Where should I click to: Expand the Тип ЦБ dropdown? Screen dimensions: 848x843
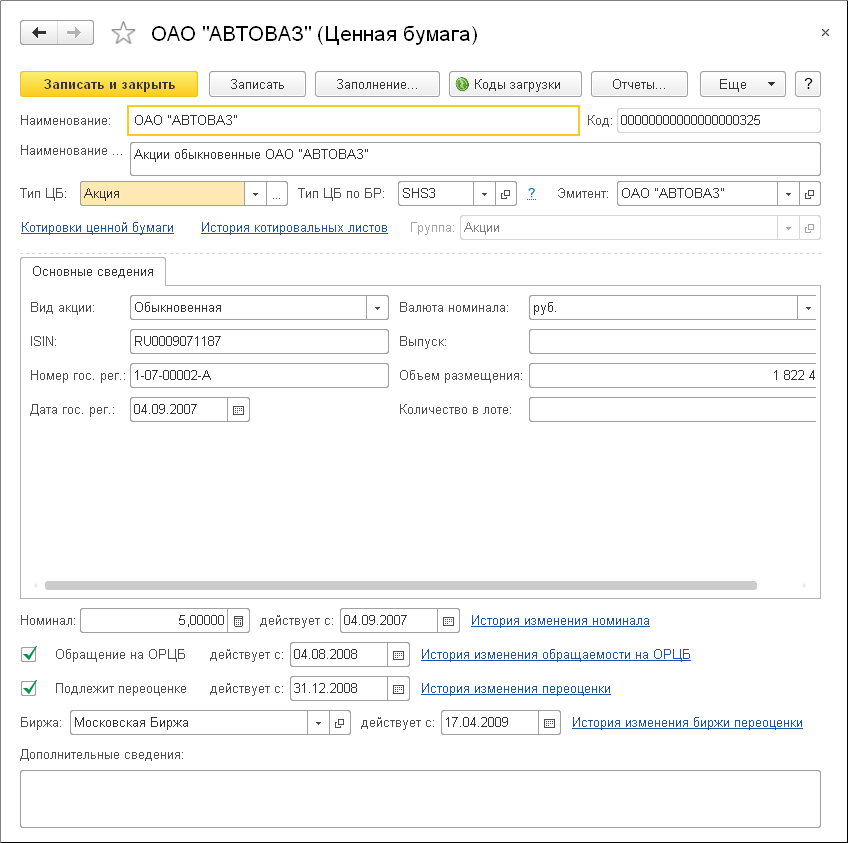(255, 194)
